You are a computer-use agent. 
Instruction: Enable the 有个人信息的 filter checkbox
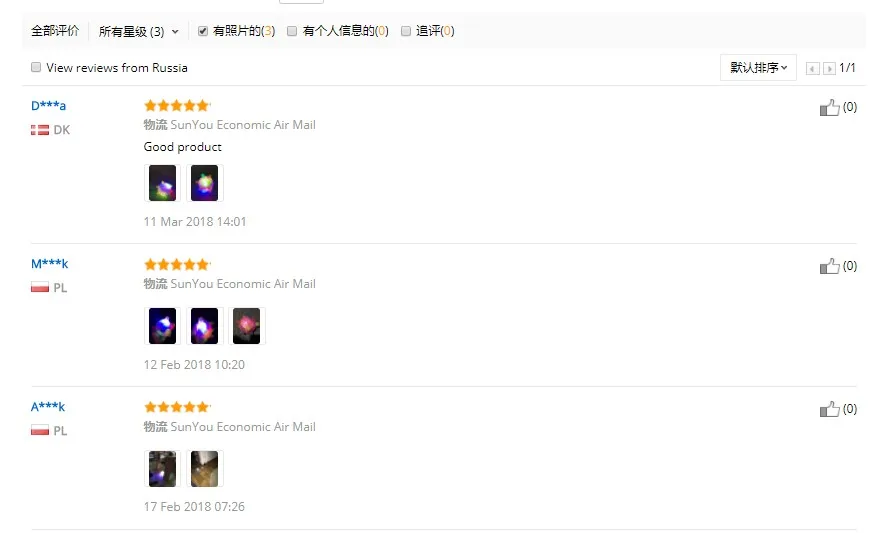(x=292, y=31)
